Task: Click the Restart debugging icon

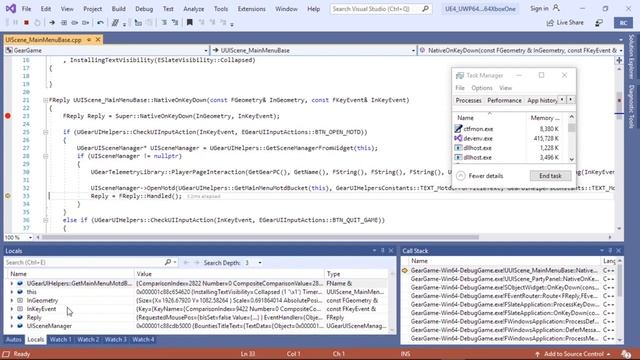Action: coord(37,23)
